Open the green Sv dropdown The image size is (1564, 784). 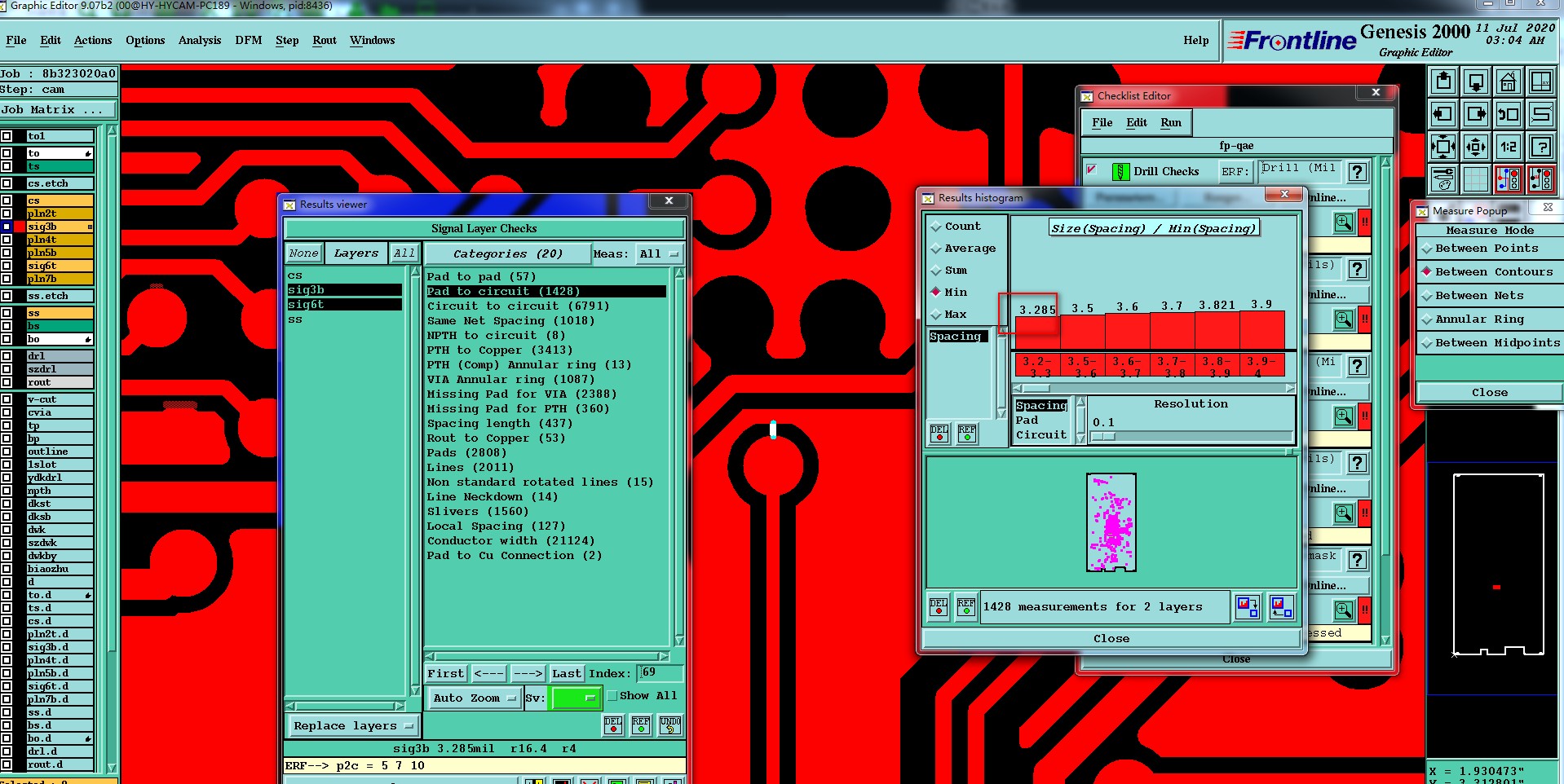(576, 698)
